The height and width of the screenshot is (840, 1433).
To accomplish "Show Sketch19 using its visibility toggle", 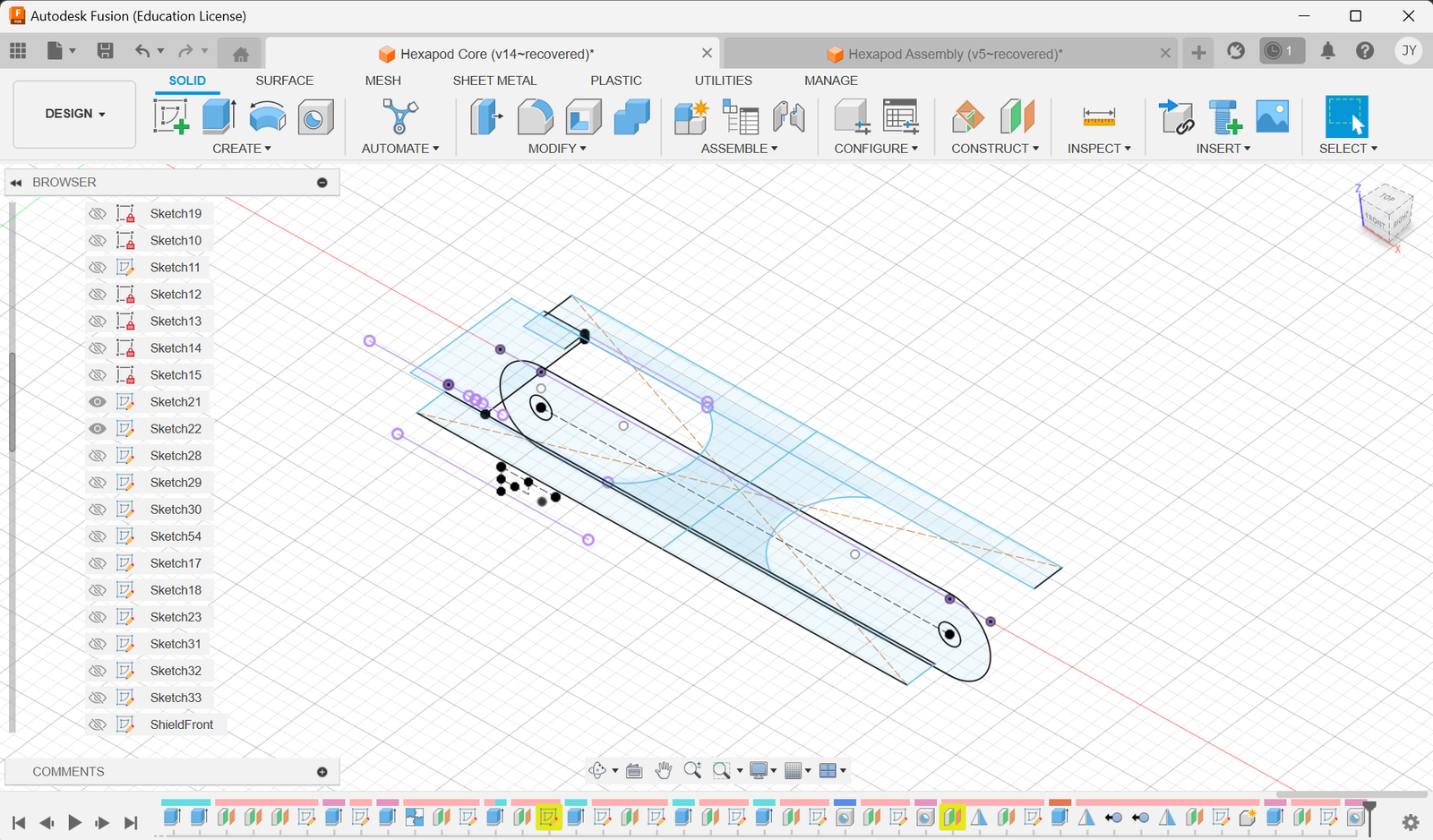I will click(x=97, y=213).
